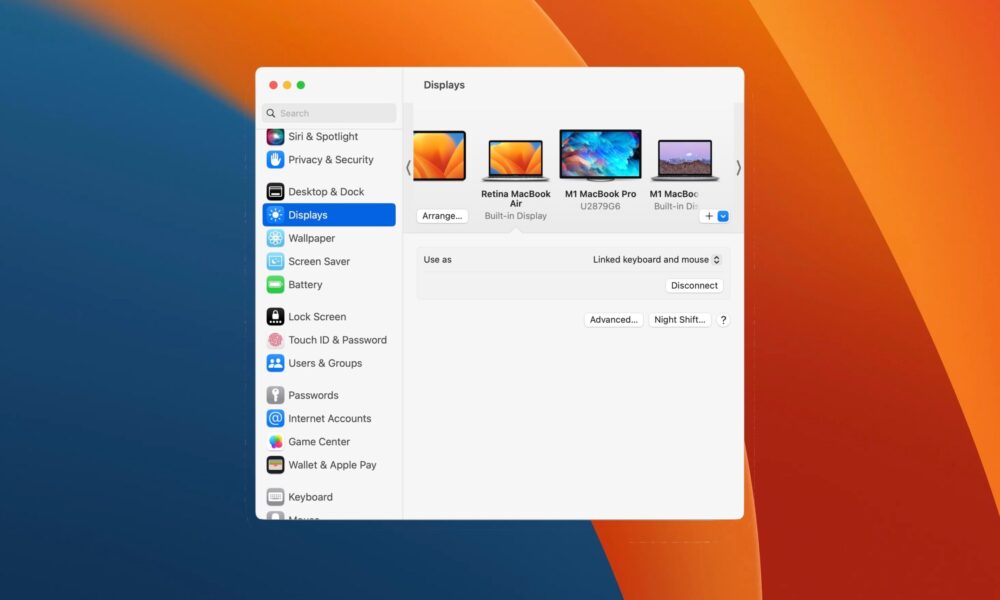Go to Desktop & Dock pane

tap(329, 192)
